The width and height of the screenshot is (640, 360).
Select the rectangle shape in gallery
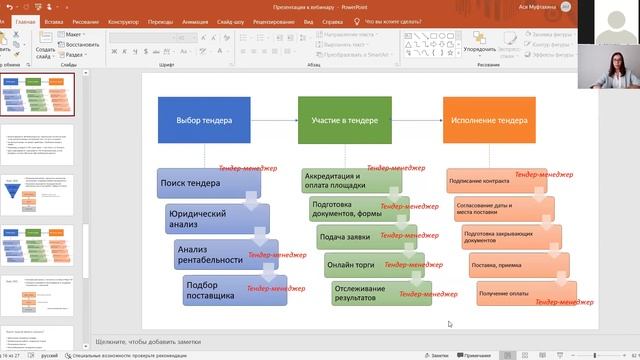click(x=433, y=36)
